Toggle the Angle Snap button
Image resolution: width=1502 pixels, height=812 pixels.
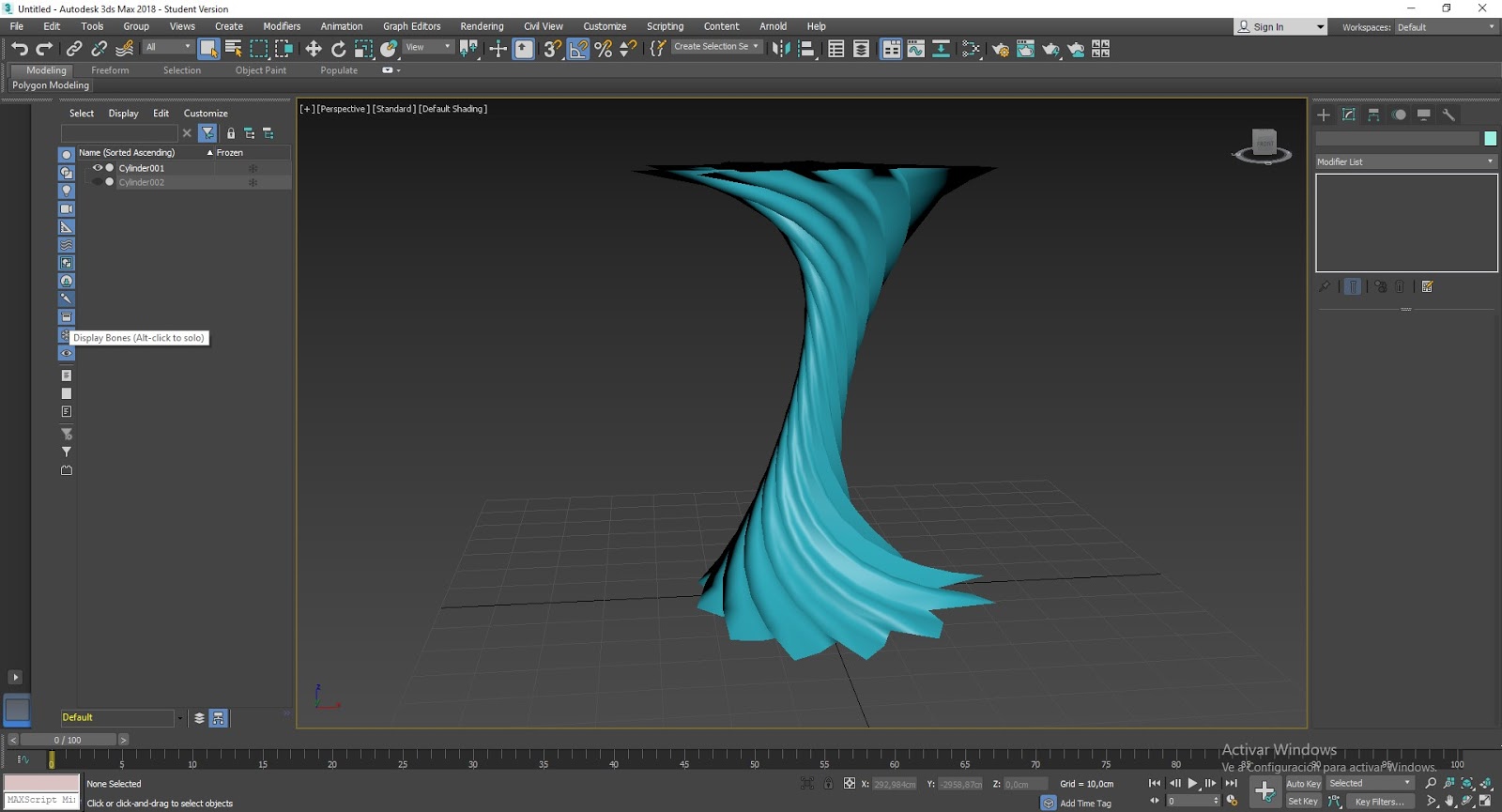[578, 49]
